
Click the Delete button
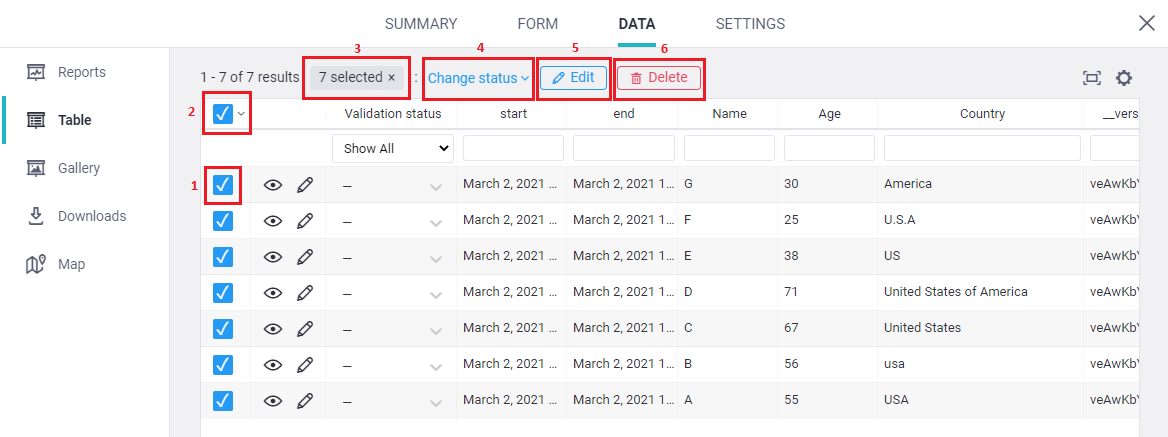click(659, 78)
